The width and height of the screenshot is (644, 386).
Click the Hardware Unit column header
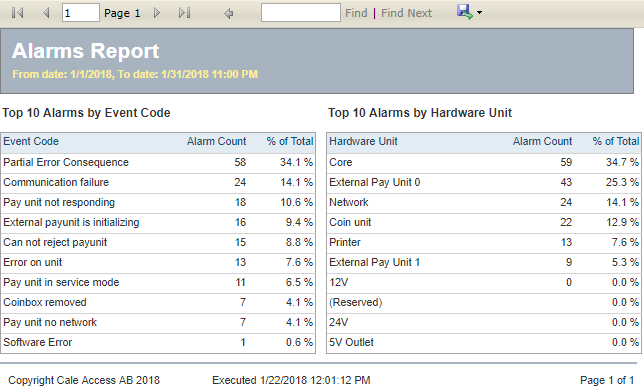click(x=363, y=141)
